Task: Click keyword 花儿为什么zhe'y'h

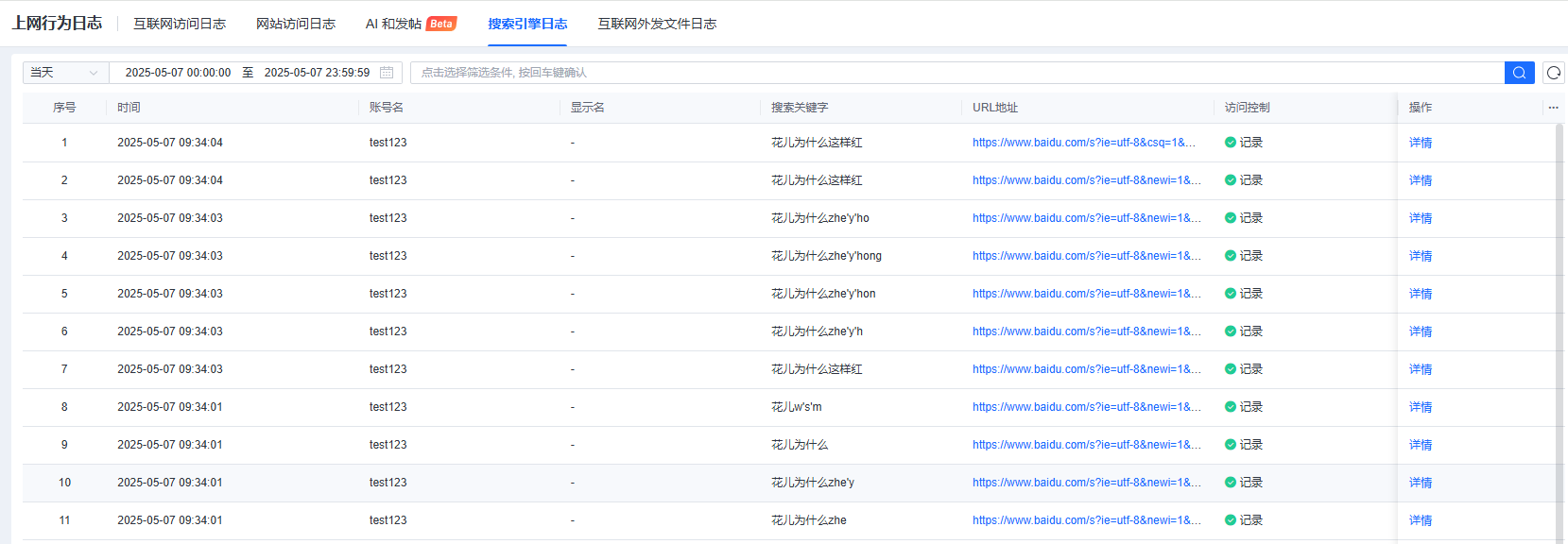Action: coord(817,331)
